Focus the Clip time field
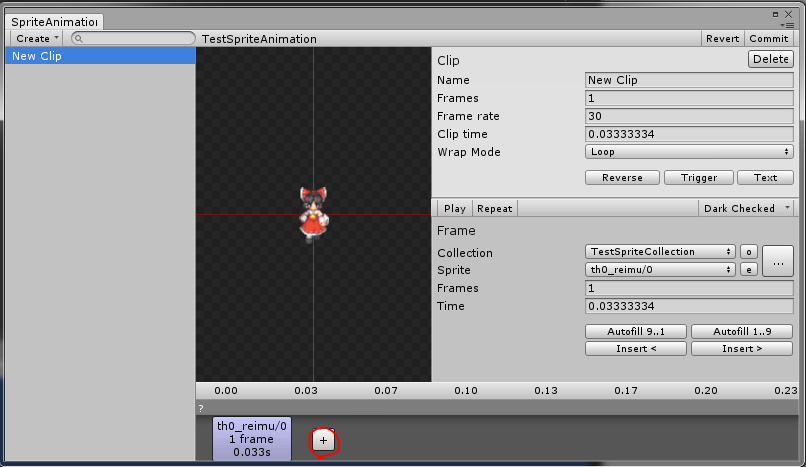 click(689, 134)
